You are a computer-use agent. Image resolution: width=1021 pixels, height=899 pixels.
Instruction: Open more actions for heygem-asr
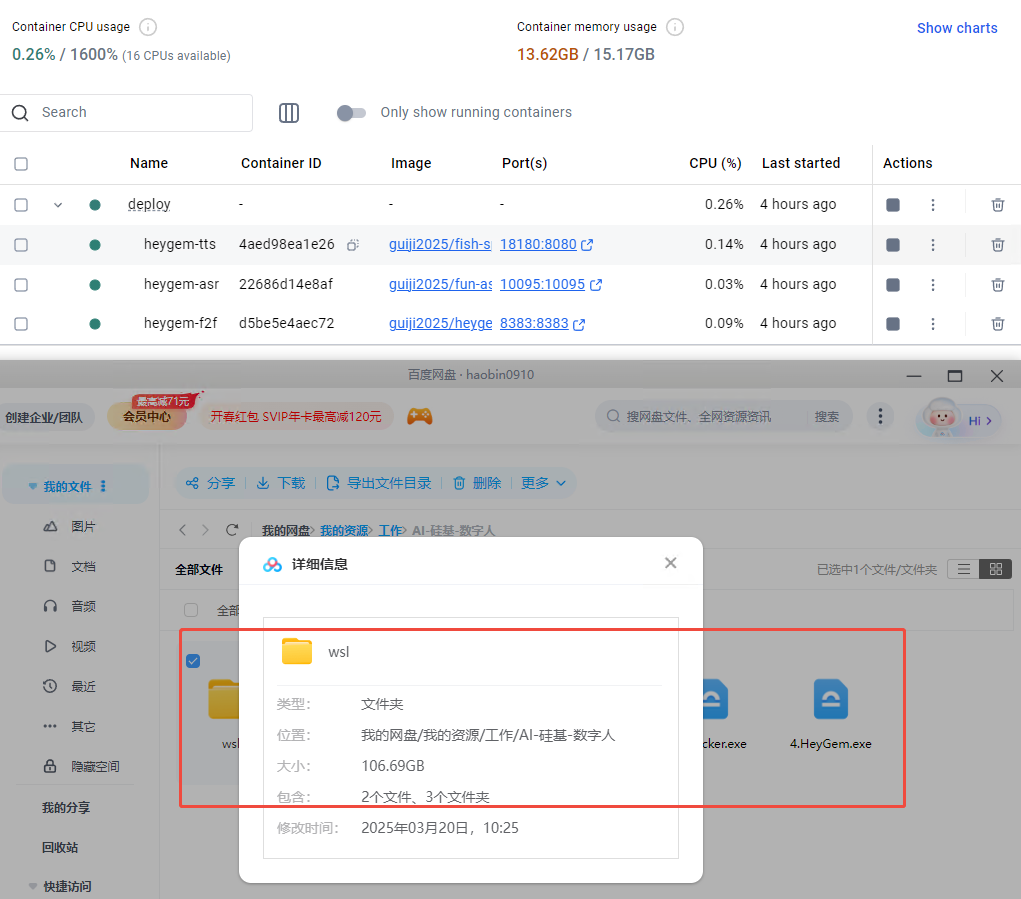coord(933,285)
